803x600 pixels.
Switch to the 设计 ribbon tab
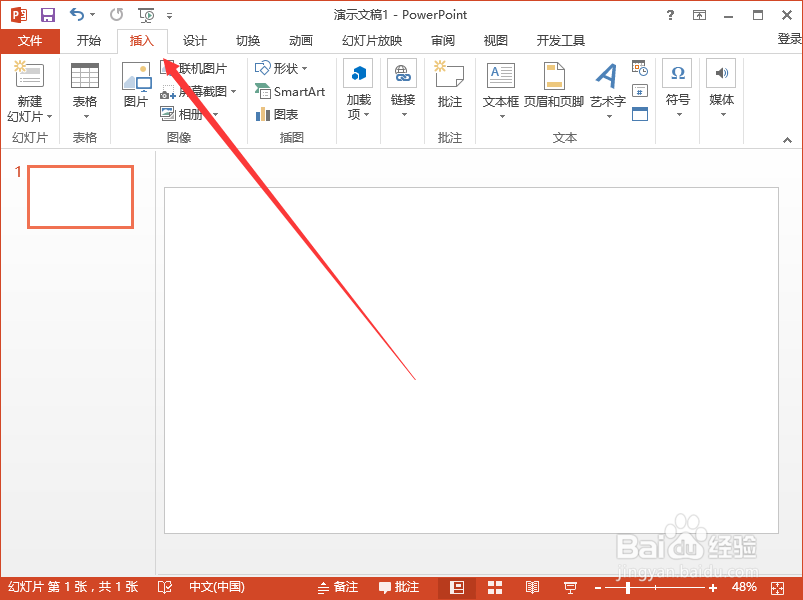194,40
